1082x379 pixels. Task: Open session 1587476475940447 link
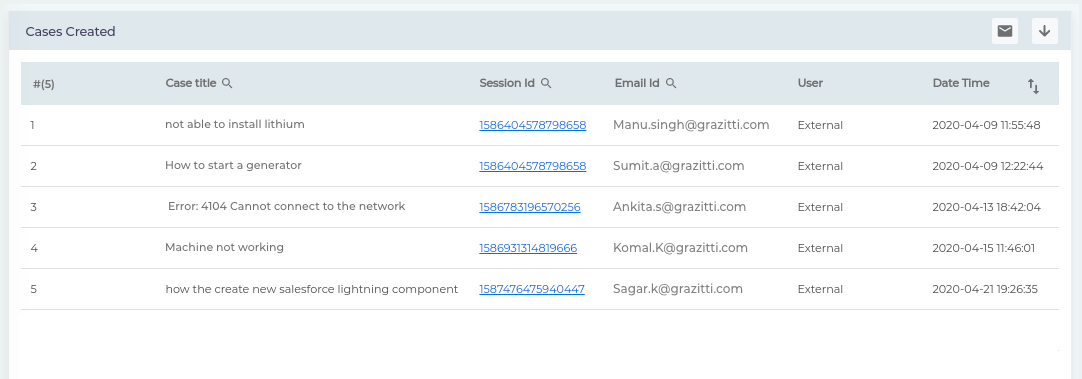(x=532, y=289)
